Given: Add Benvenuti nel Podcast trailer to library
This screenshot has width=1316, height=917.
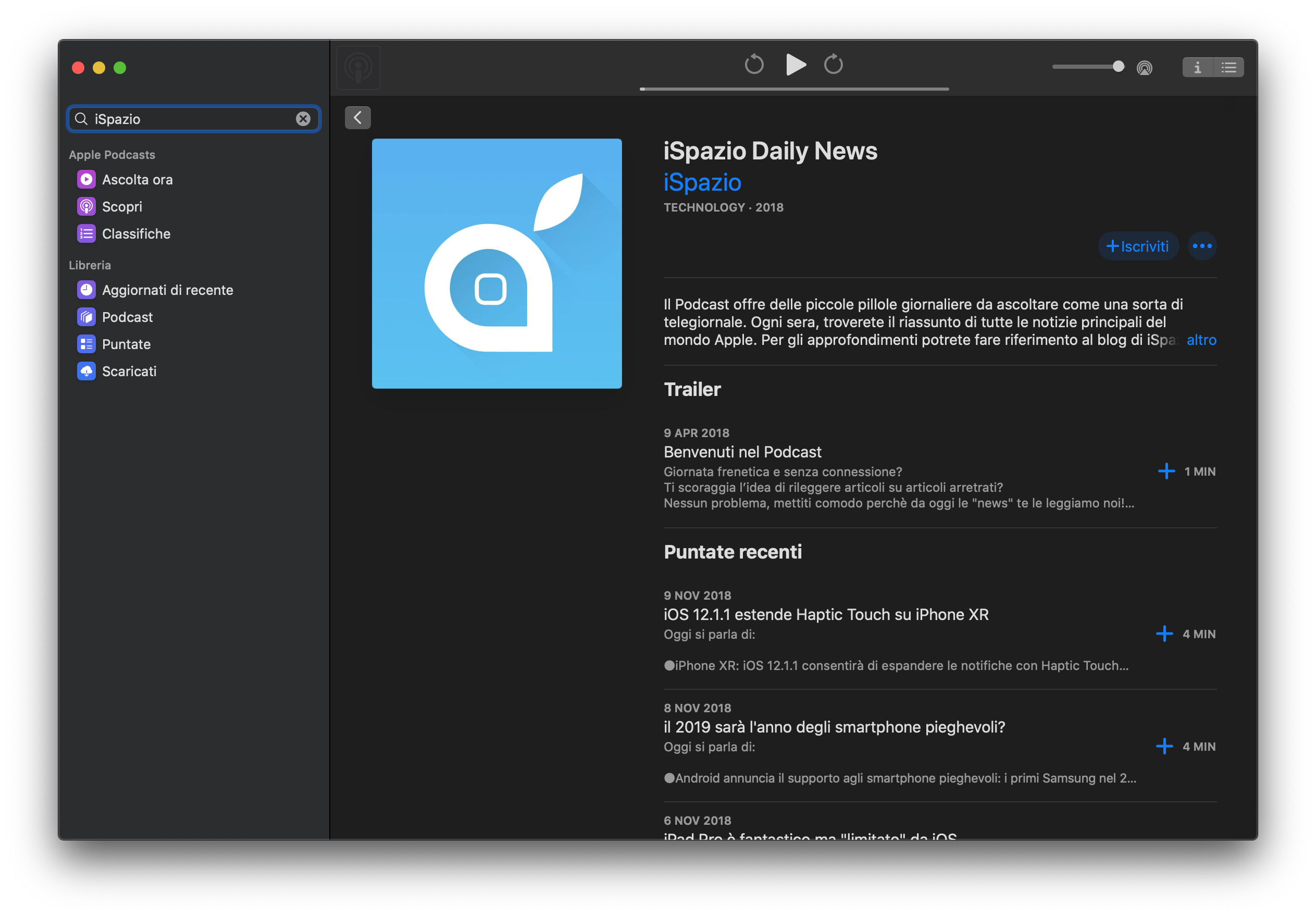Looking at the screenshot, I should 1166,471.
